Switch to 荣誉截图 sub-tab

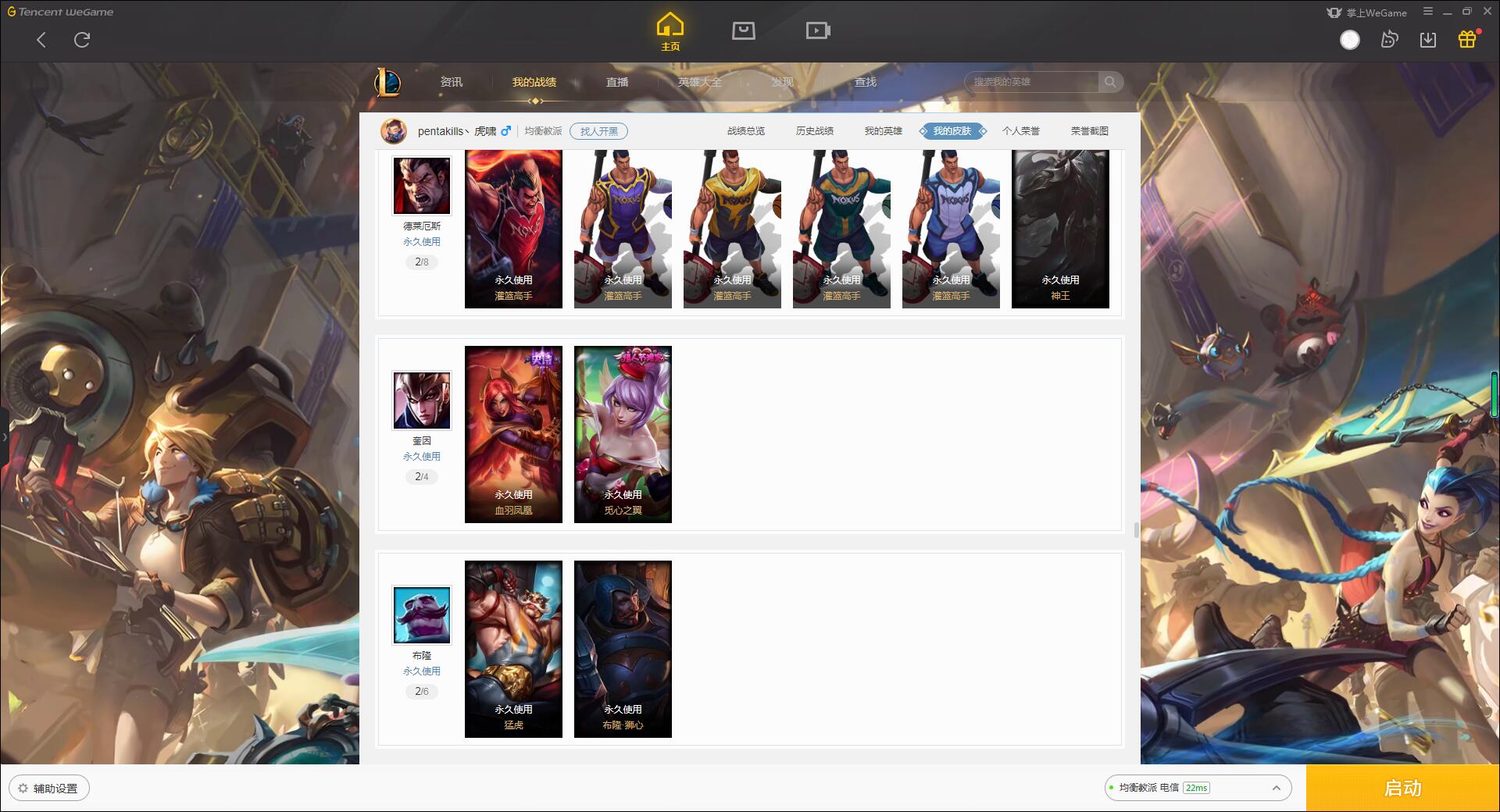1090,131
